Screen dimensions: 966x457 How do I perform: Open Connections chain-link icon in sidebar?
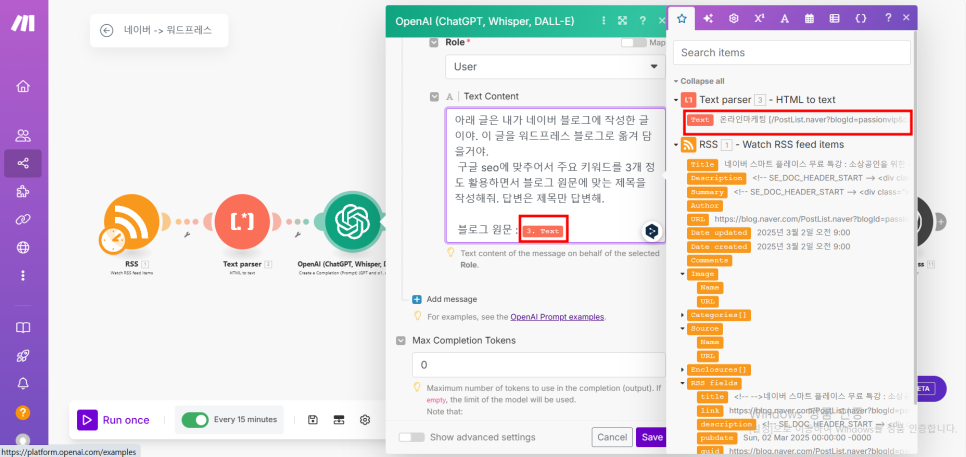23,219
